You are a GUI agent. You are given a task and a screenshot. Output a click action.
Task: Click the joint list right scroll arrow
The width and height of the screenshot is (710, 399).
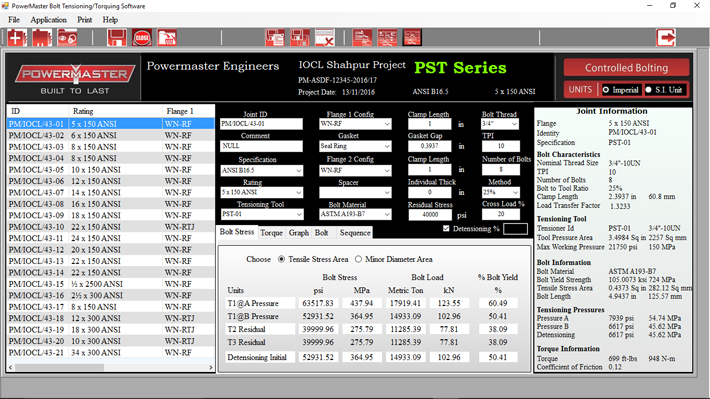tap(211, 367)
